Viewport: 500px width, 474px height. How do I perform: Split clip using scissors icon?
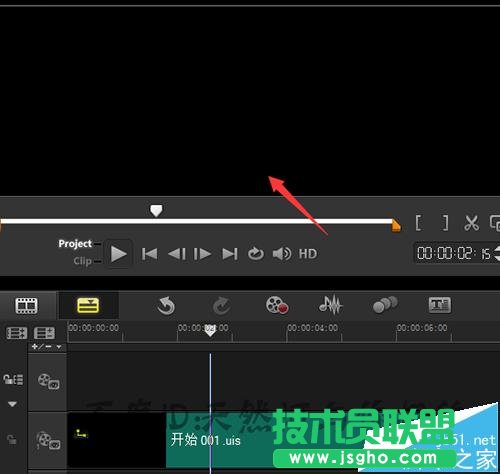click(471, 223)
